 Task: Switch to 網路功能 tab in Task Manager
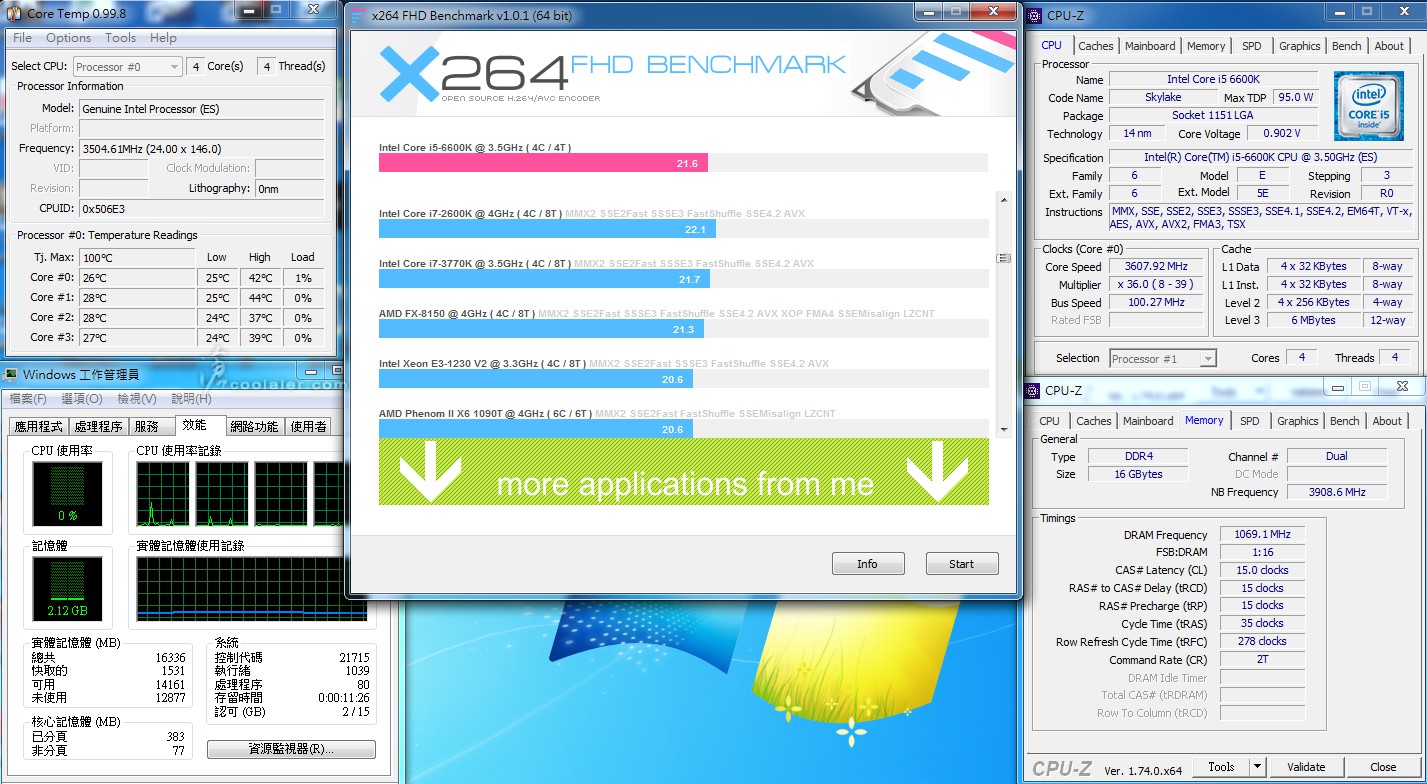[x=255, y=426]
